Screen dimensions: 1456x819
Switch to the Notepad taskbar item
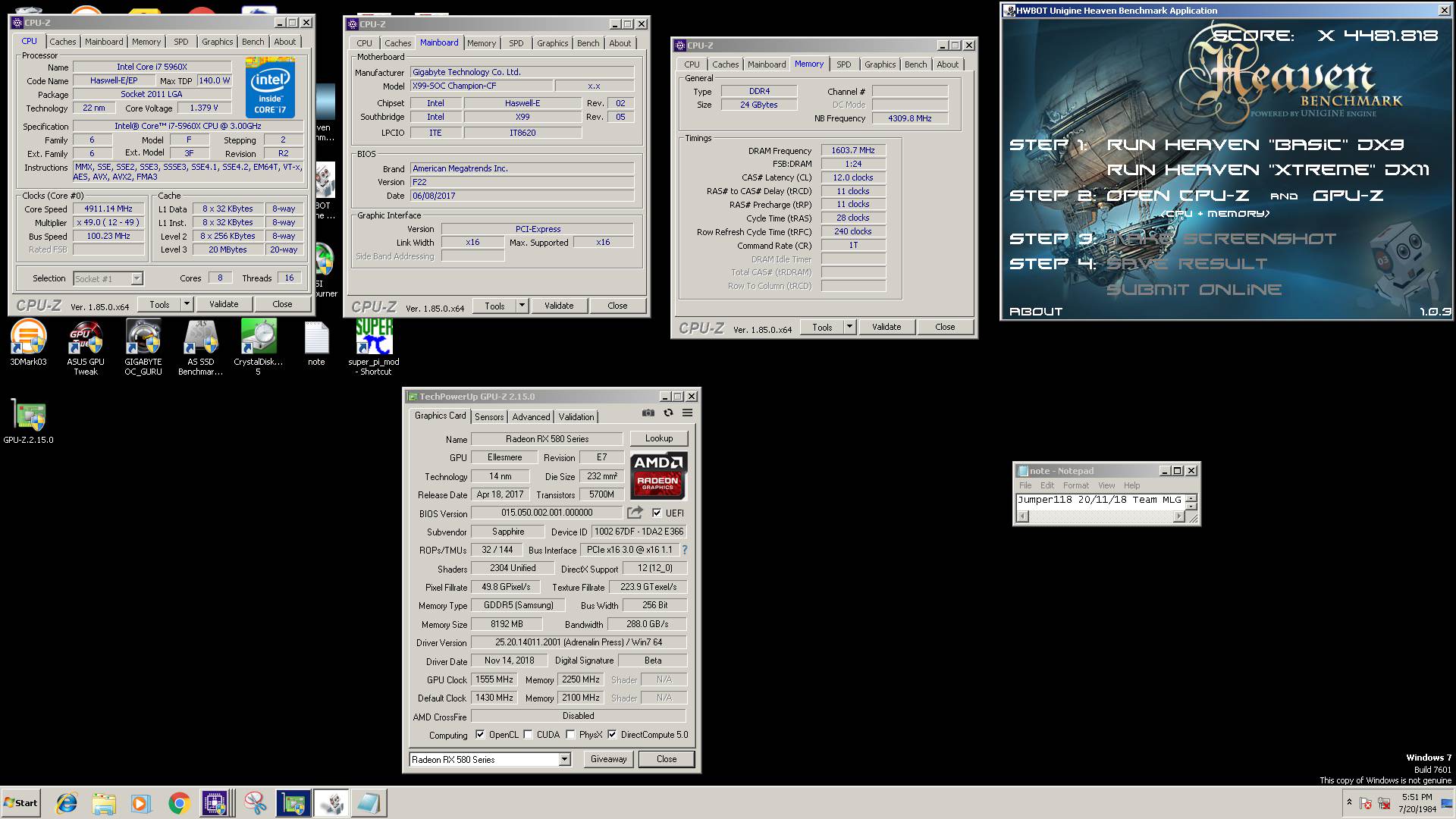369,803
